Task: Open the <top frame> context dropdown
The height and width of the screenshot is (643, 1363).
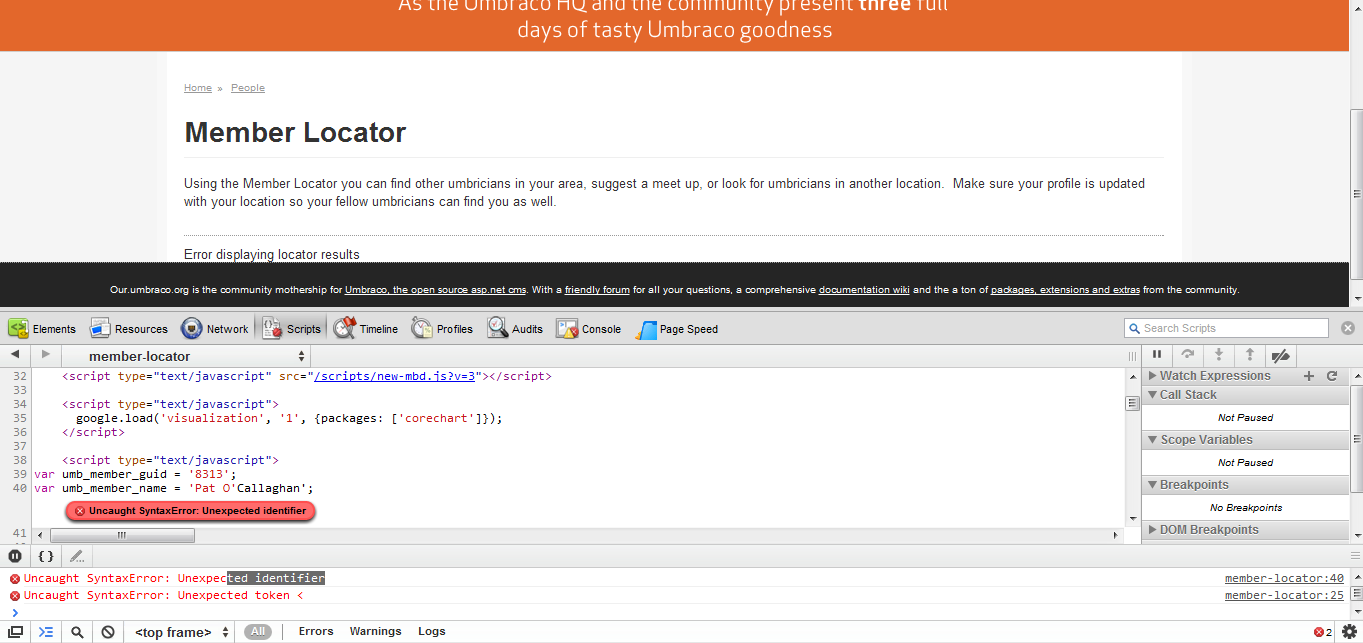Action: [182, 632]
